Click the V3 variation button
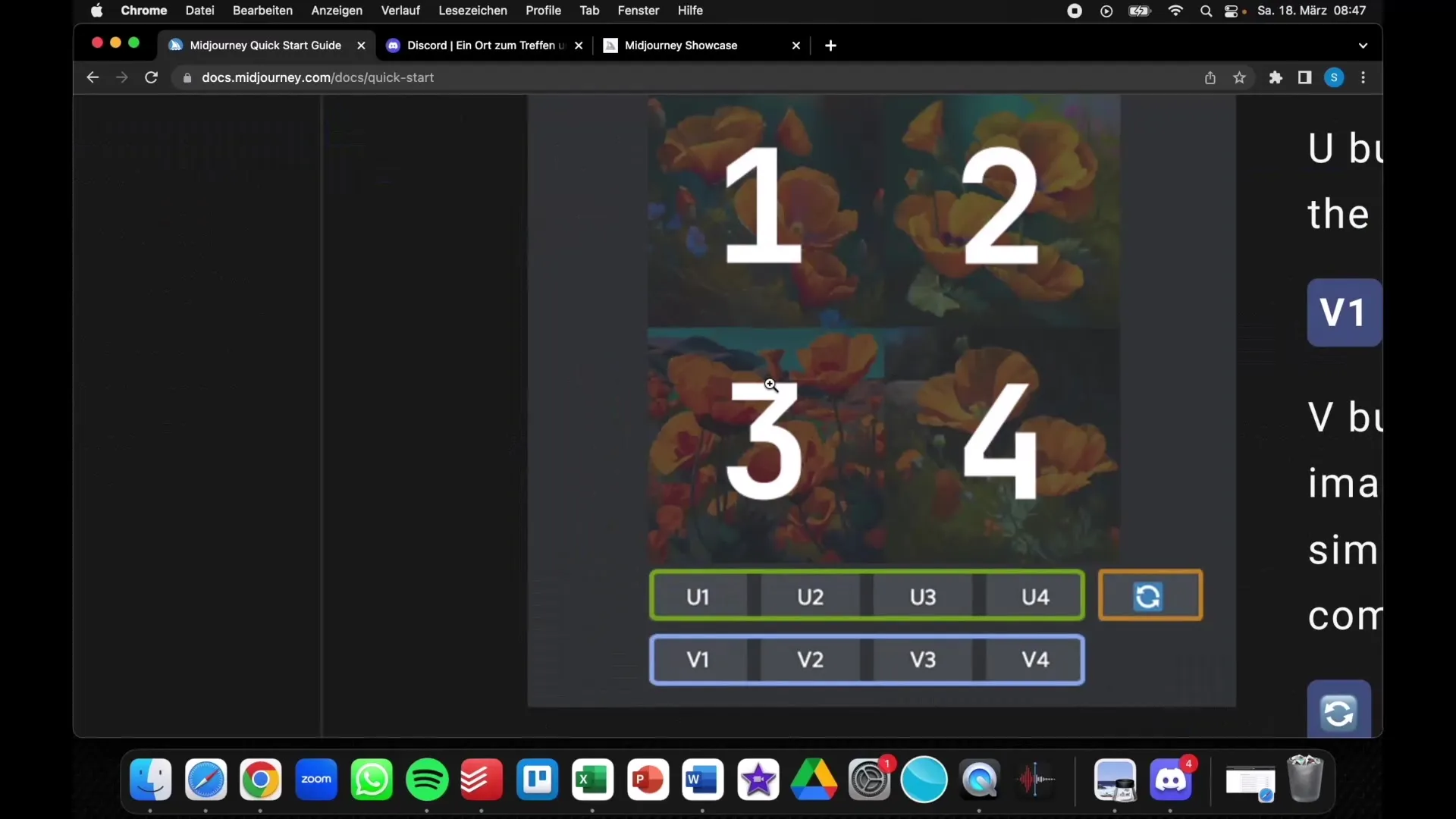 pyautogui.click(x=923, y=660)
